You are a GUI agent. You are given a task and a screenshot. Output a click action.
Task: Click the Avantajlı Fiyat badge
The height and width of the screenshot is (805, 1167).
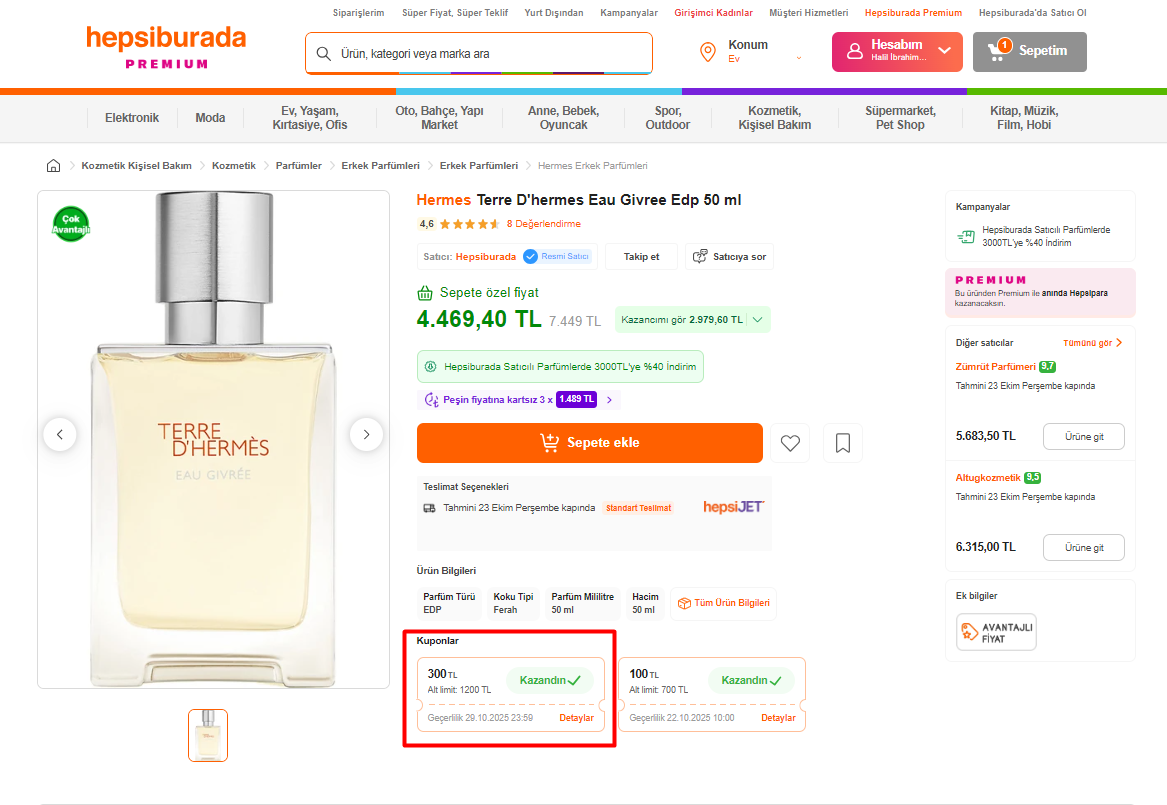(x=996, y=631)
